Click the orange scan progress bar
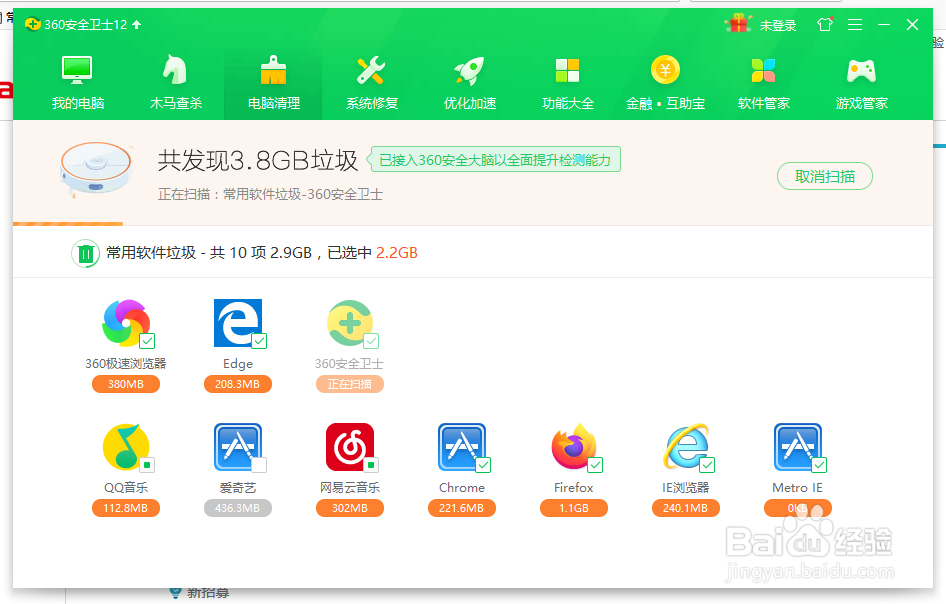 click(68, 224)
